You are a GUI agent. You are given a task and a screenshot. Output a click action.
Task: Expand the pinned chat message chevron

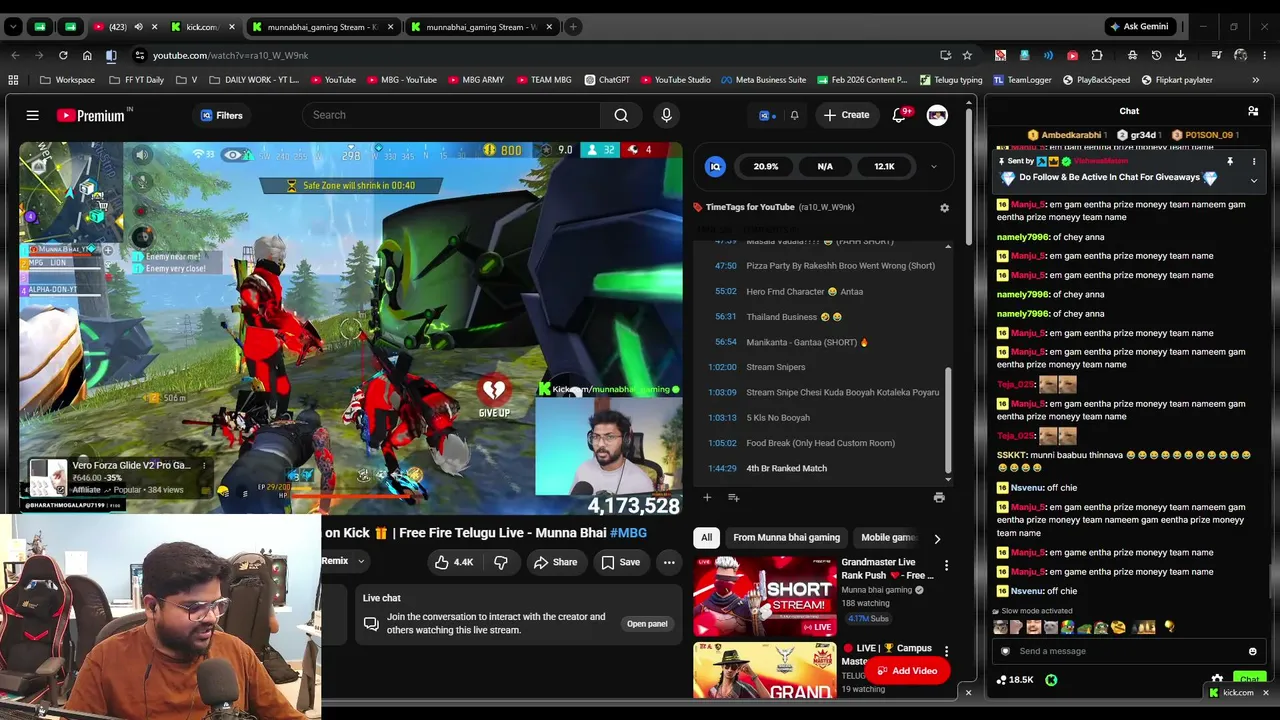pos(1253,180)
